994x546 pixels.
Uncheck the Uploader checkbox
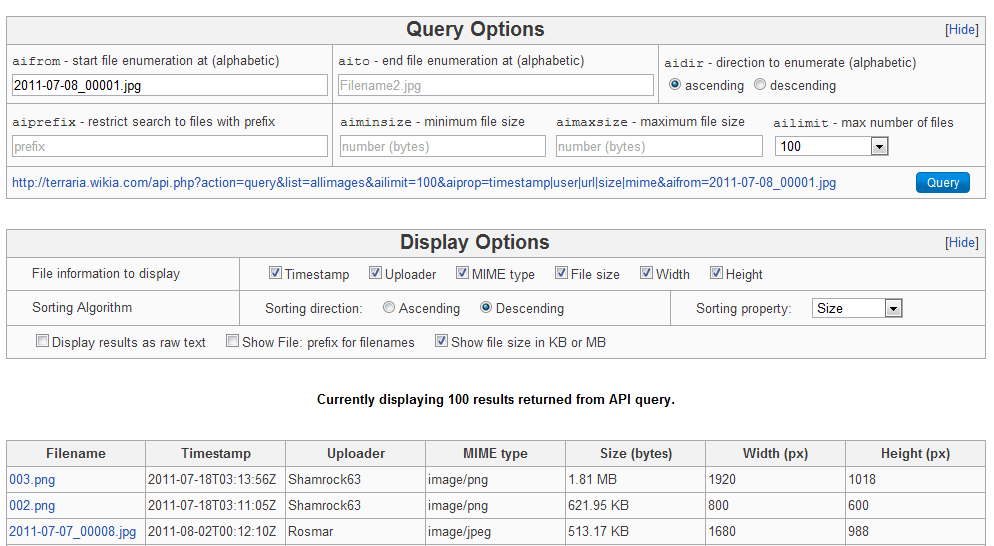point(375,273)
